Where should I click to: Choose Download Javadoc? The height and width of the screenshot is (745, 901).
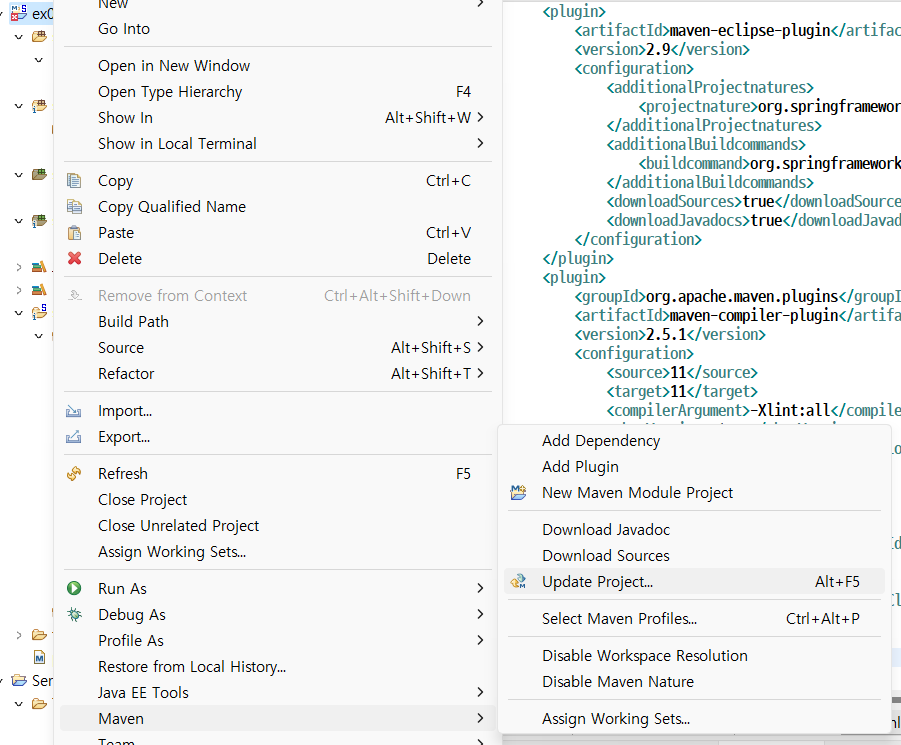pos(606,530)
